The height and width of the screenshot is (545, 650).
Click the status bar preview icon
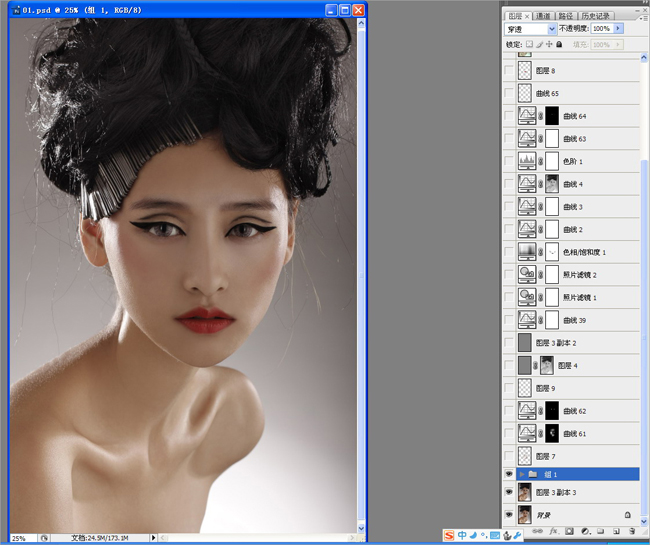pos(44,538)
